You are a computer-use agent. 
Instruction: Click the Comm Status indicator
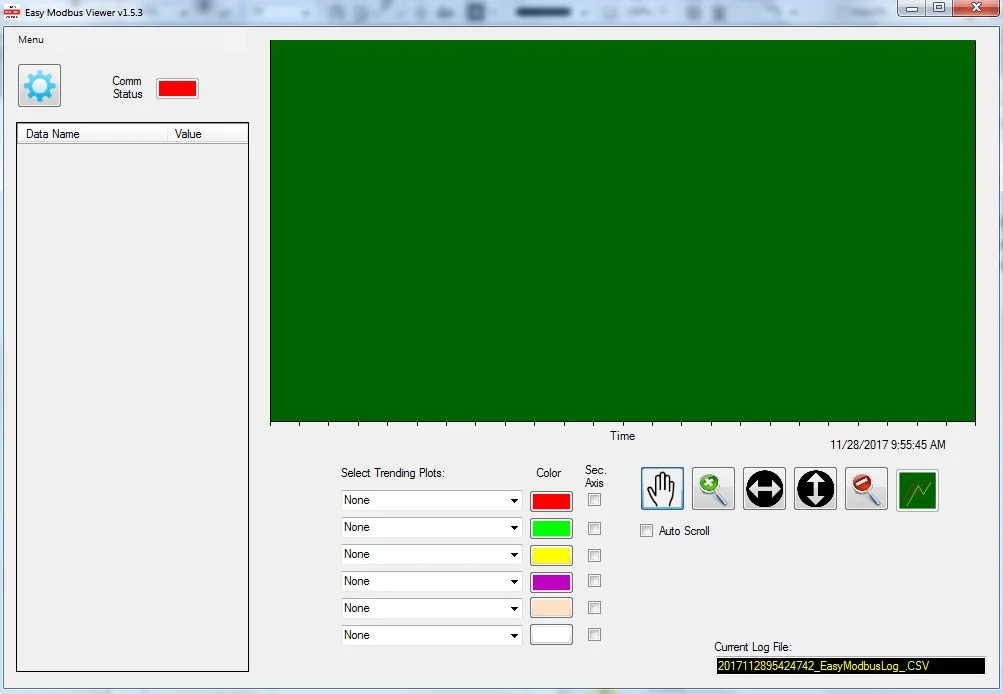coord(177,88)
